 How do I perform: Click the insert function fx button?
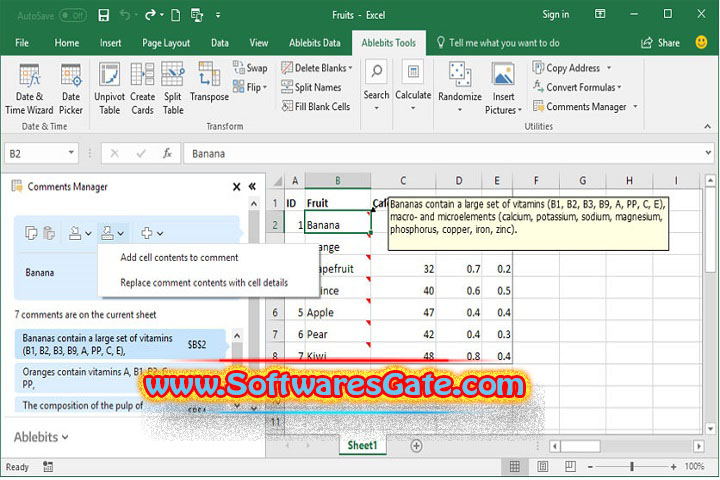tap(167, 153)
